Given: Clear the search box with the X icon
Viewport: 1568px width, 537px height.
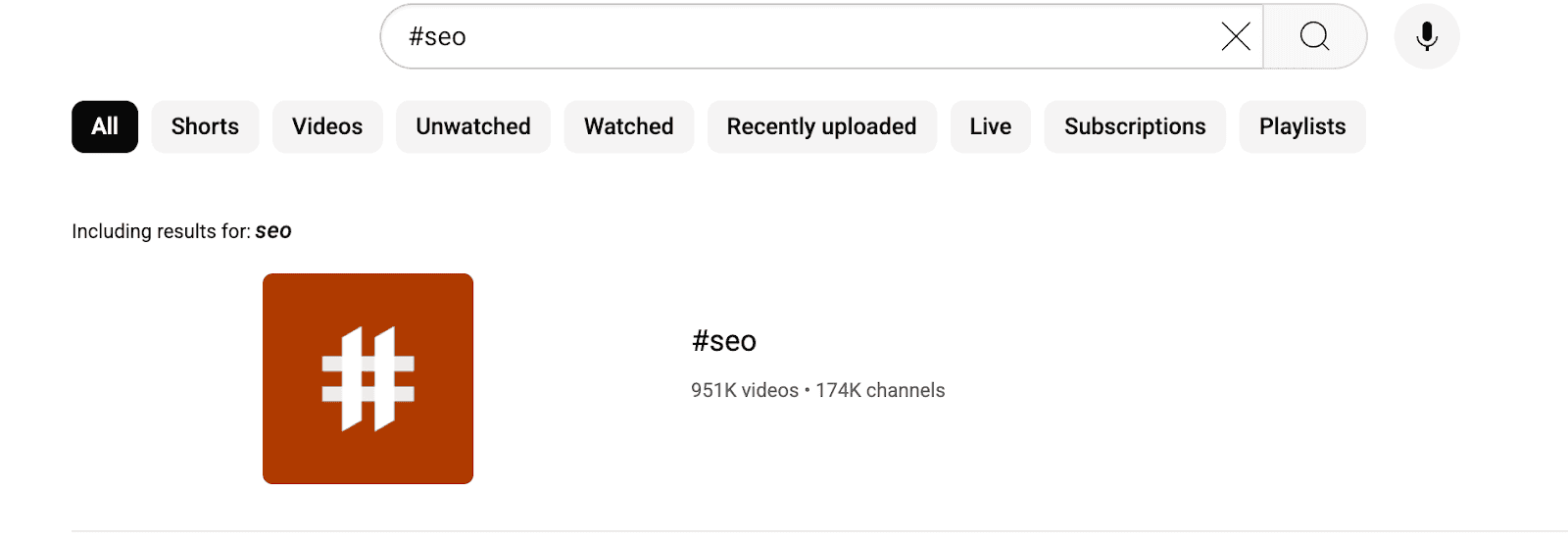Looking at the screenshot, I should (x=1236, y=36).
